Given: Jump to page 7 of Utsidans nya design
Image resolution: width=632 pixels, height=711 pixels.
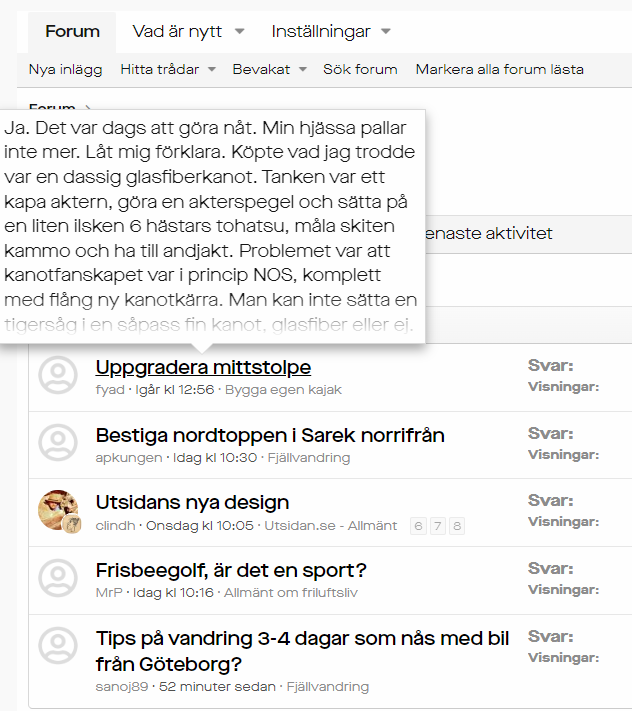Looking at the screenshot, I should 438,526.
